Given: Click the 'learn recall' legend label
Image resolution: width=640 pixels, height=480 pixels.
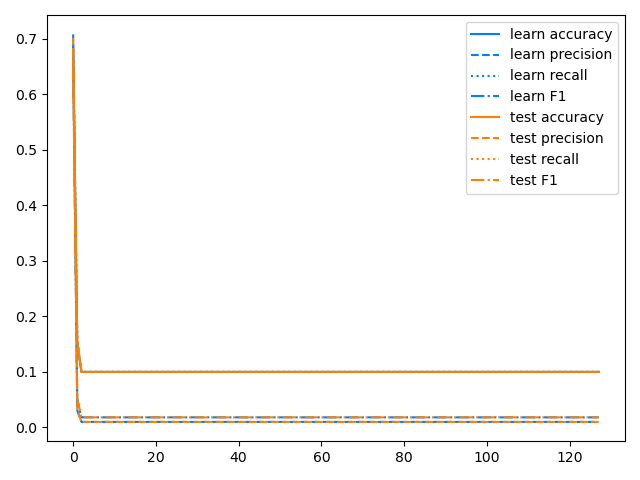Looking at the screenshot, I should [549, 76].
